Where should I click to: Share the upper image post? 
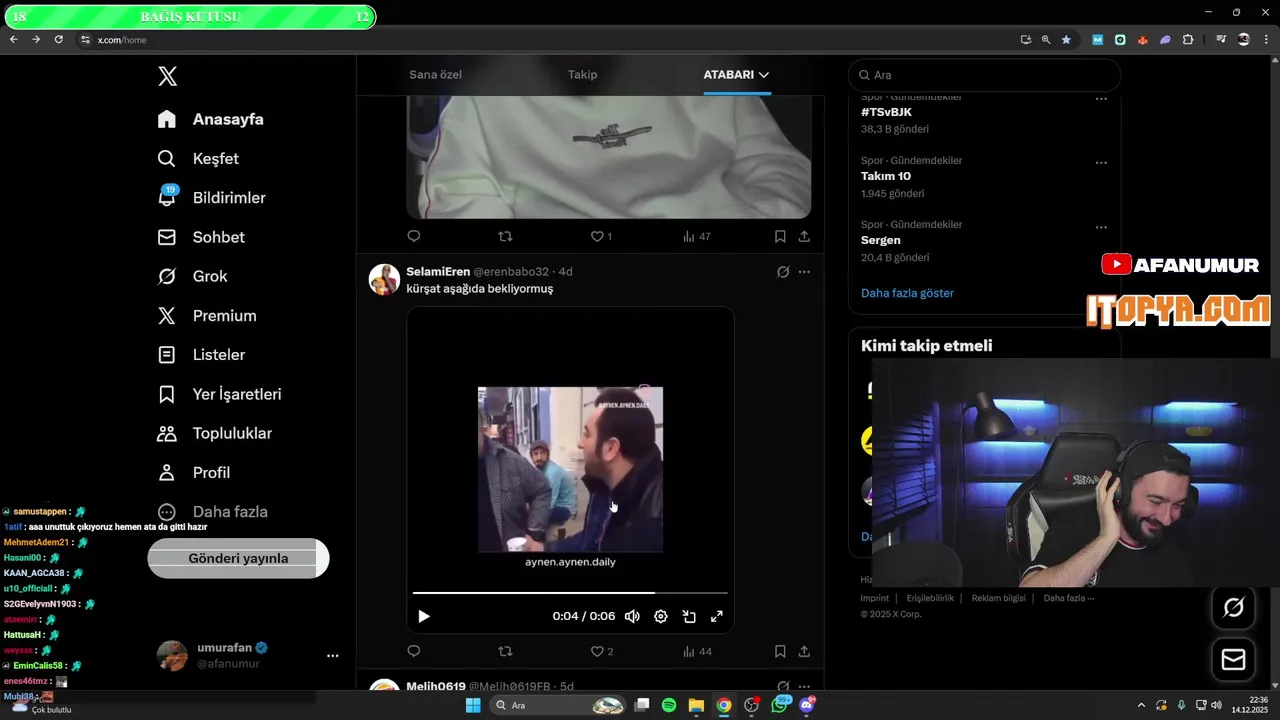[804, 236]
